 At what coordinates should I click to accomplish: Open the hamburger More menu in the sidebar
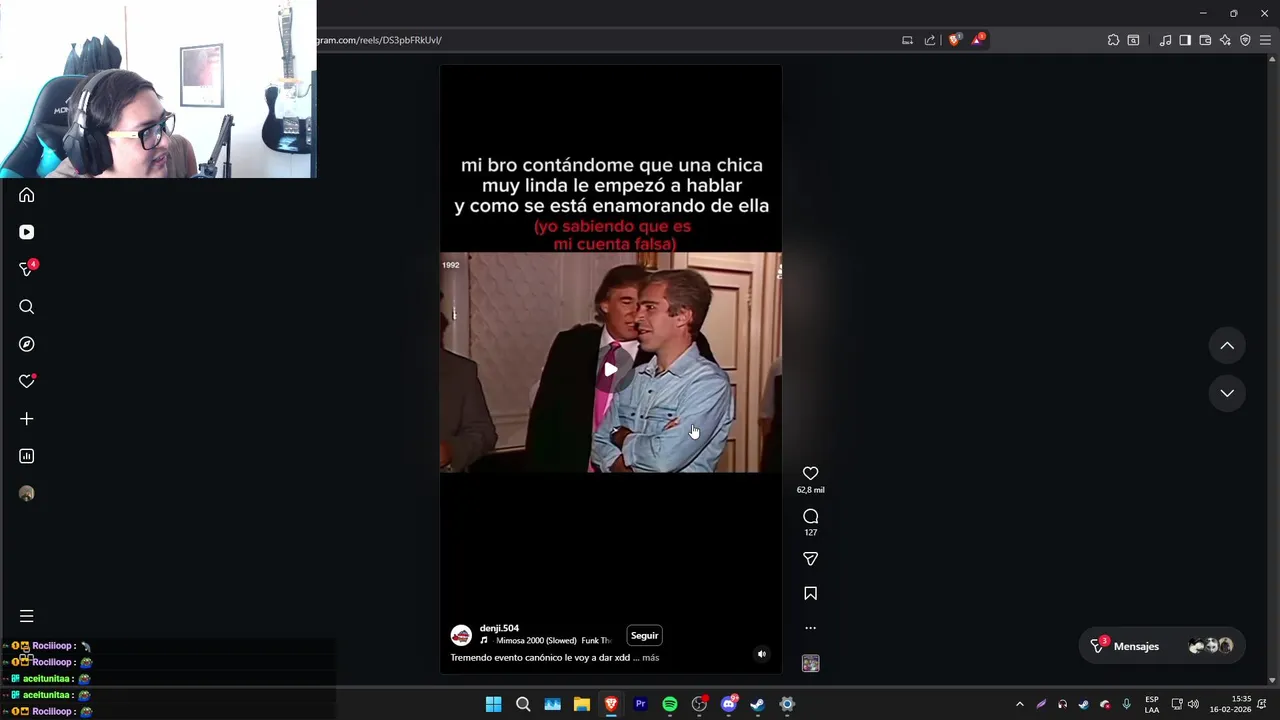click(x=27, y=616)
